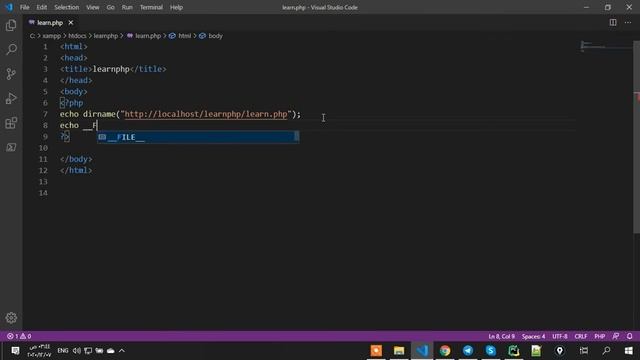The image size is (640, 360).
Task: Click the htdocs breadcrumb segment
Action: [77, 36]
